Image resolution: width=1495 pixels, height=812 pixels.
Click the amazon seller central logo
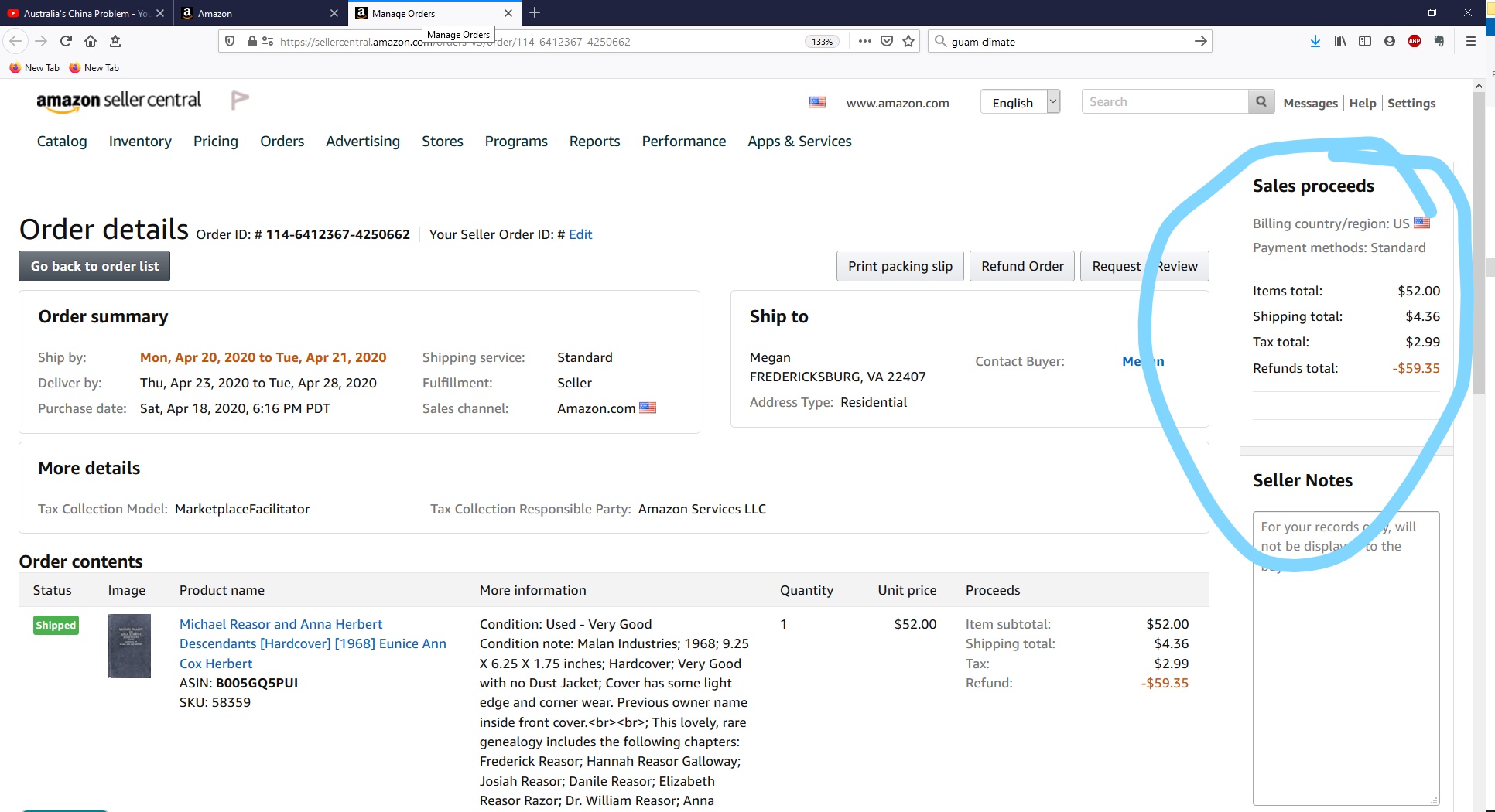tap(118, 101)
